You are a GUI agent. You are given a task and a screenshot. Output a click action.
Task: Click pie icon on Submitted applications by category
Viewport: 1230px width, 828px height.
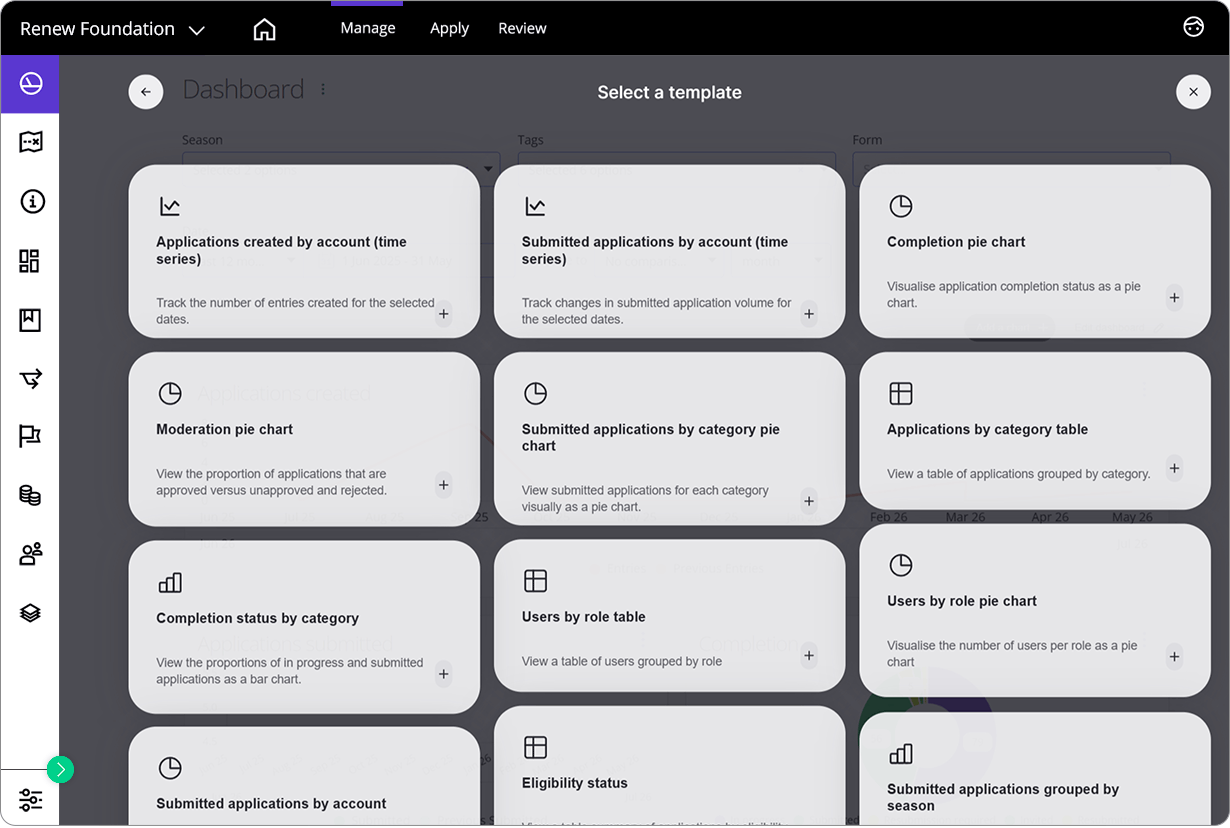click(535, 393)
